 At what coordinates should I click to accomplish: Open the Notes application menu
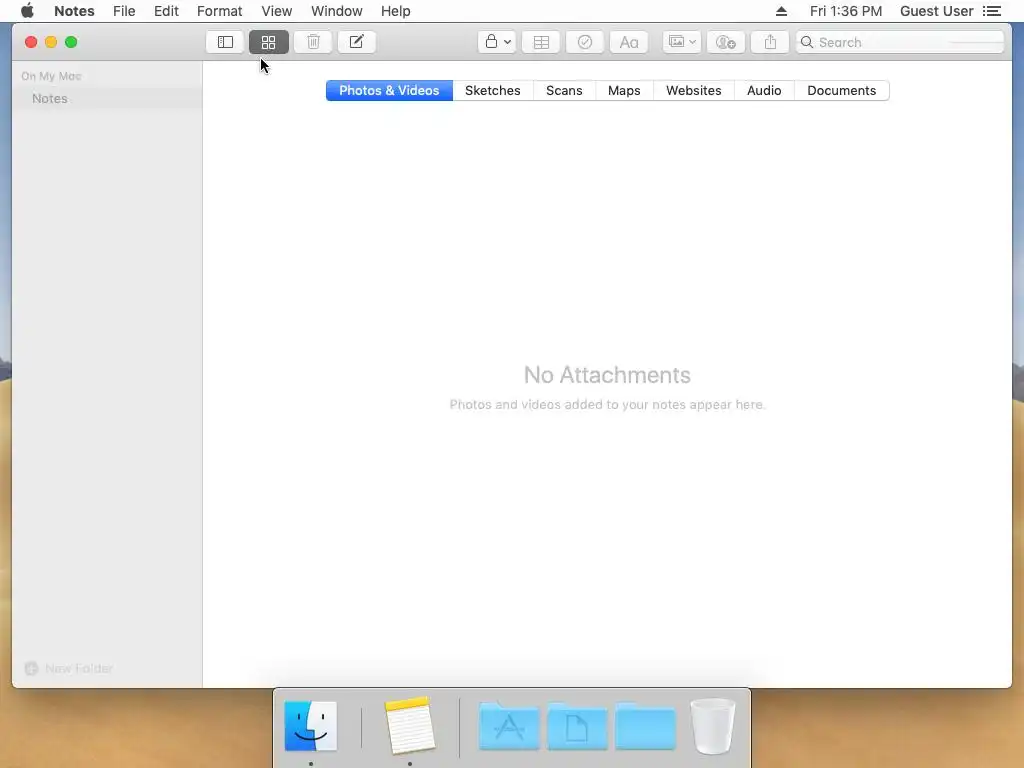click(x=74, y=11)
